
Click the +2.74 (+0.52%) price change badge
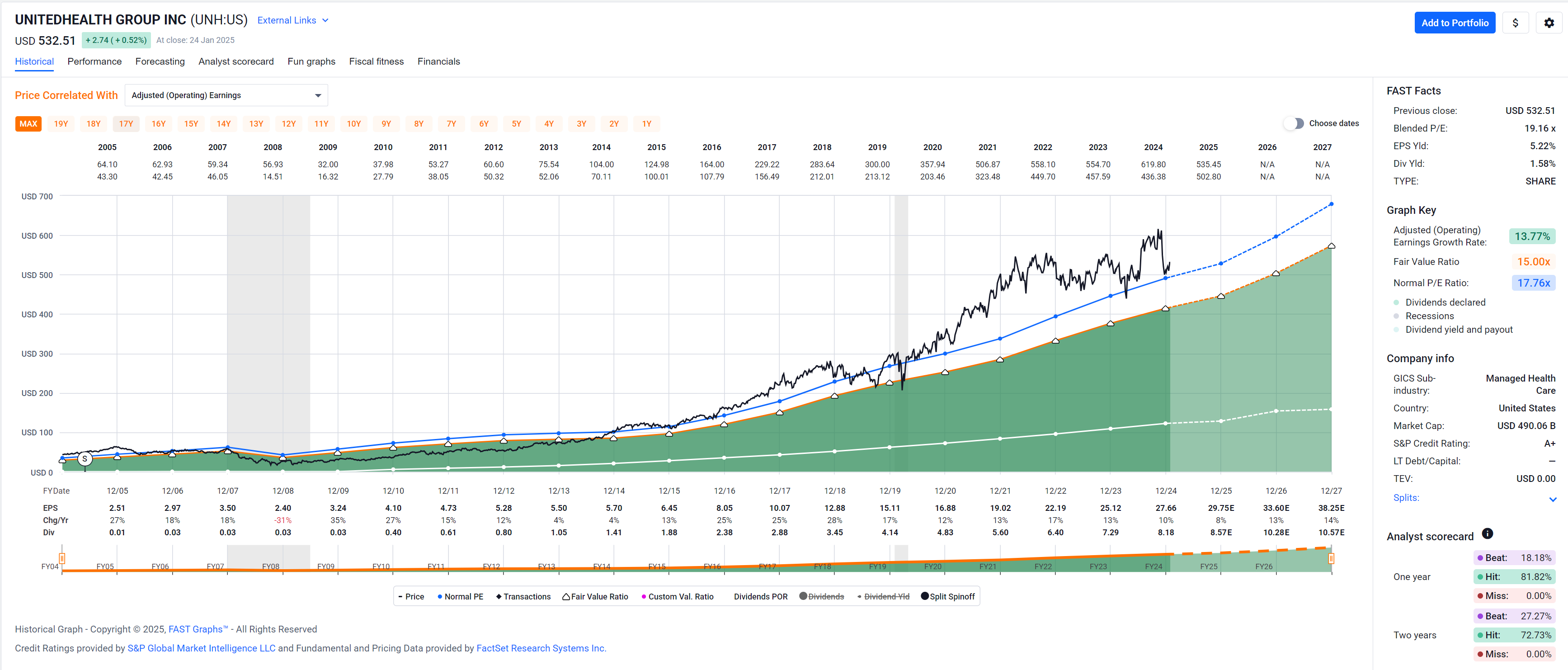click(x=116, y=40)
